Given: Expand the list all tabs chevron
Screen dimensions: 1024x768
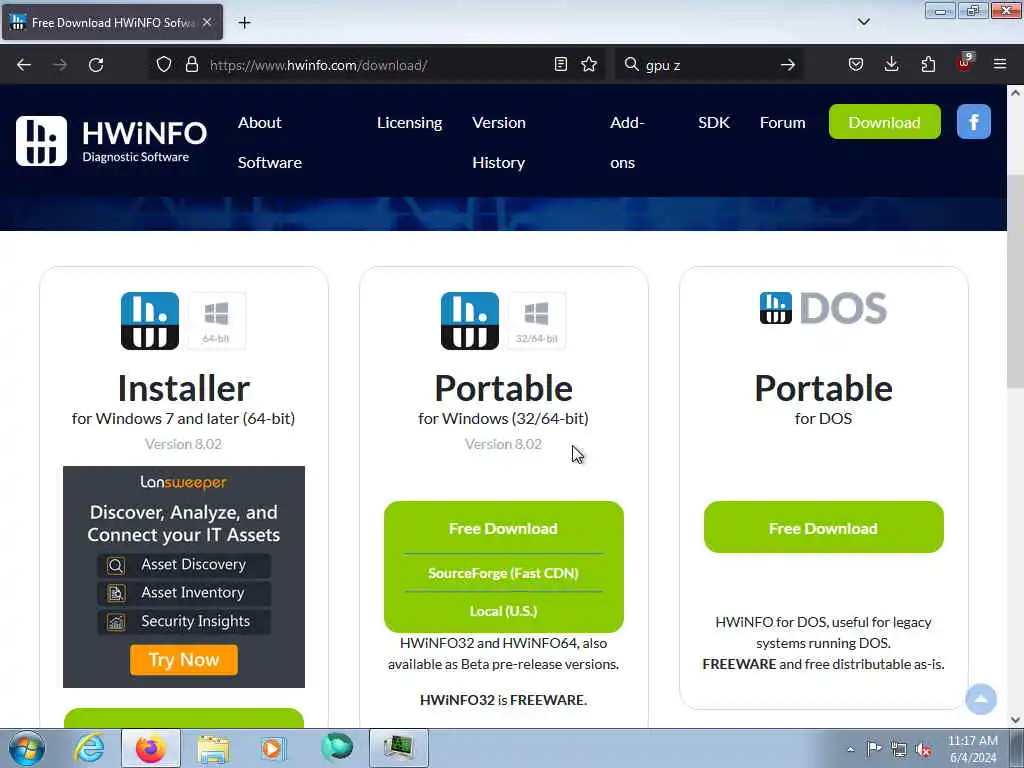Looking at the screenshot, I should click(863, 22).
